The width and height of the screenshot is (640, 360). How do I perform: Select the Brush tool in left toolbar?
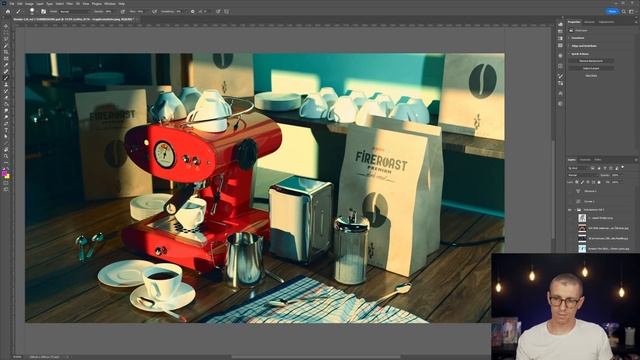(x=6, y=78)
